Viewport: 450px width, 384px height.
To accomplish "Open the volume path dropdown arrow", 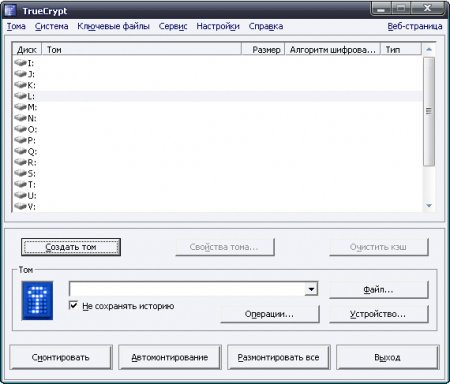I will pyautogui.click(x=311, y=289).
